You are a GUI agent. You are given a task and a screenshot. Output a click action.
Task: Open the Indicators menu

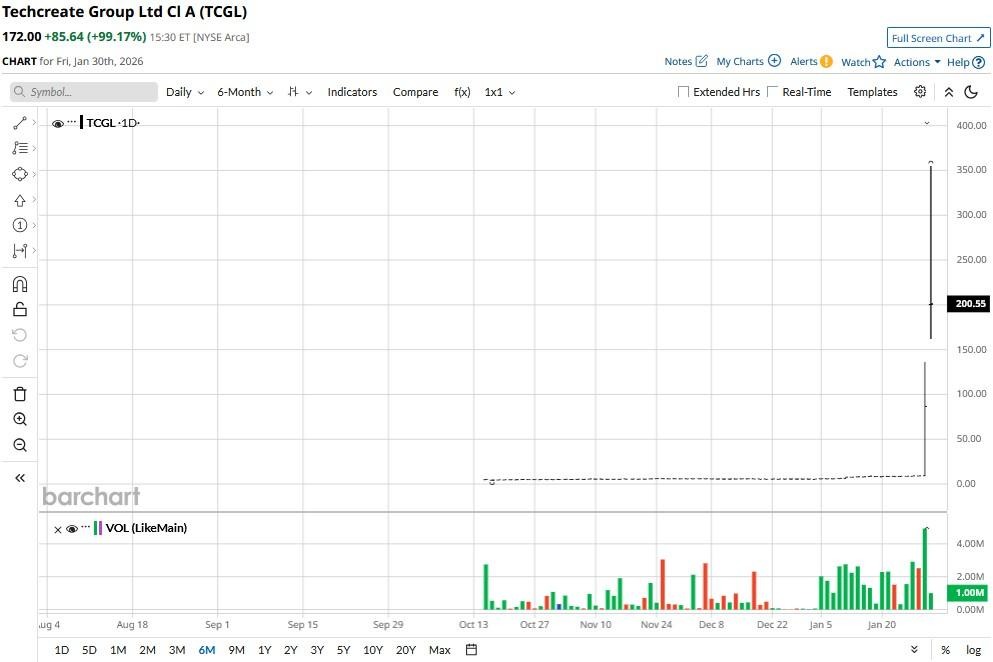352,92
